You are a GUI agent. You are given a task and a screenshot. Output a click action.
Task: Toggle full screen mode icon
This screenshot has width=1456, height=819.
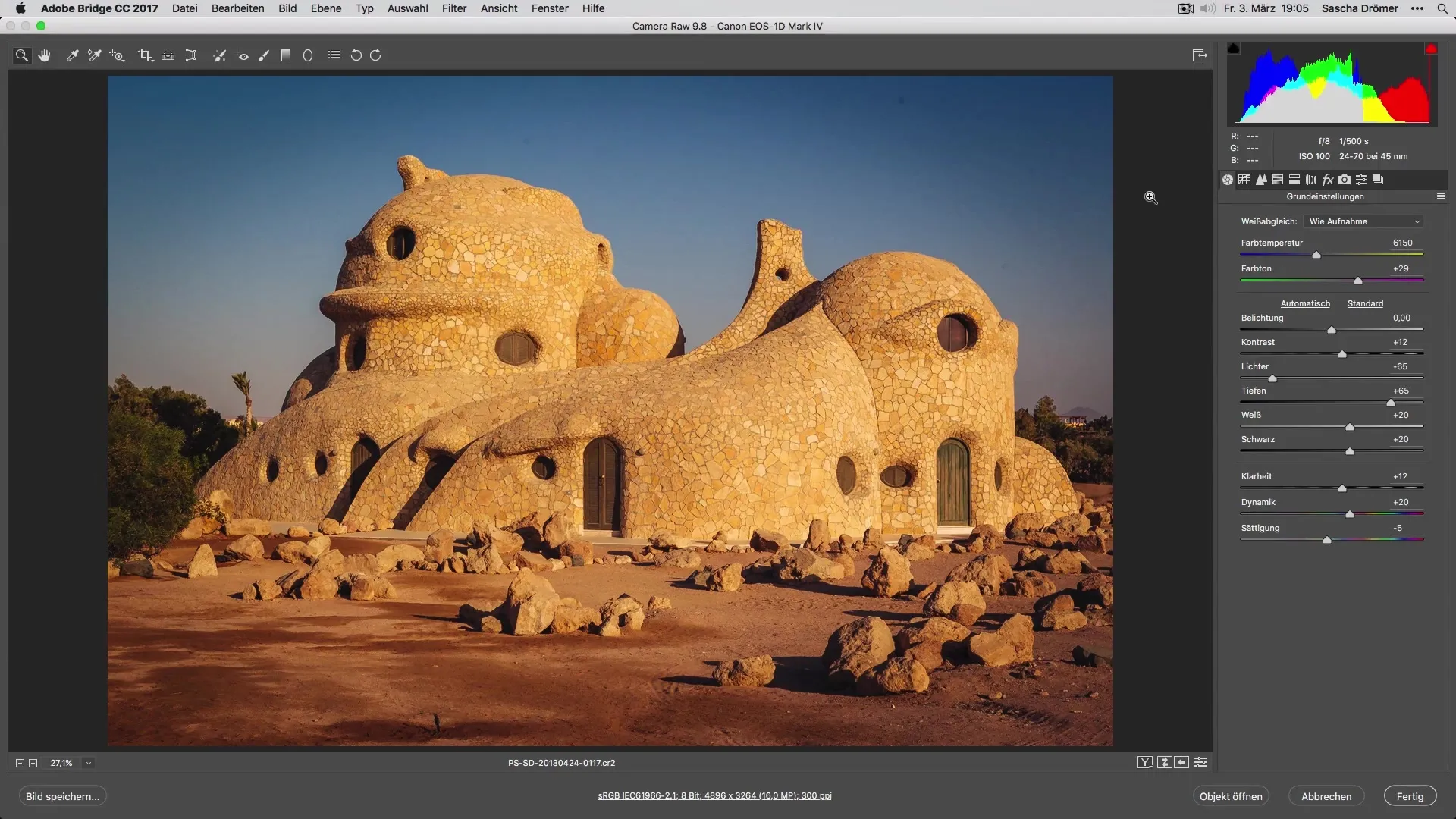pos(1200,55)
